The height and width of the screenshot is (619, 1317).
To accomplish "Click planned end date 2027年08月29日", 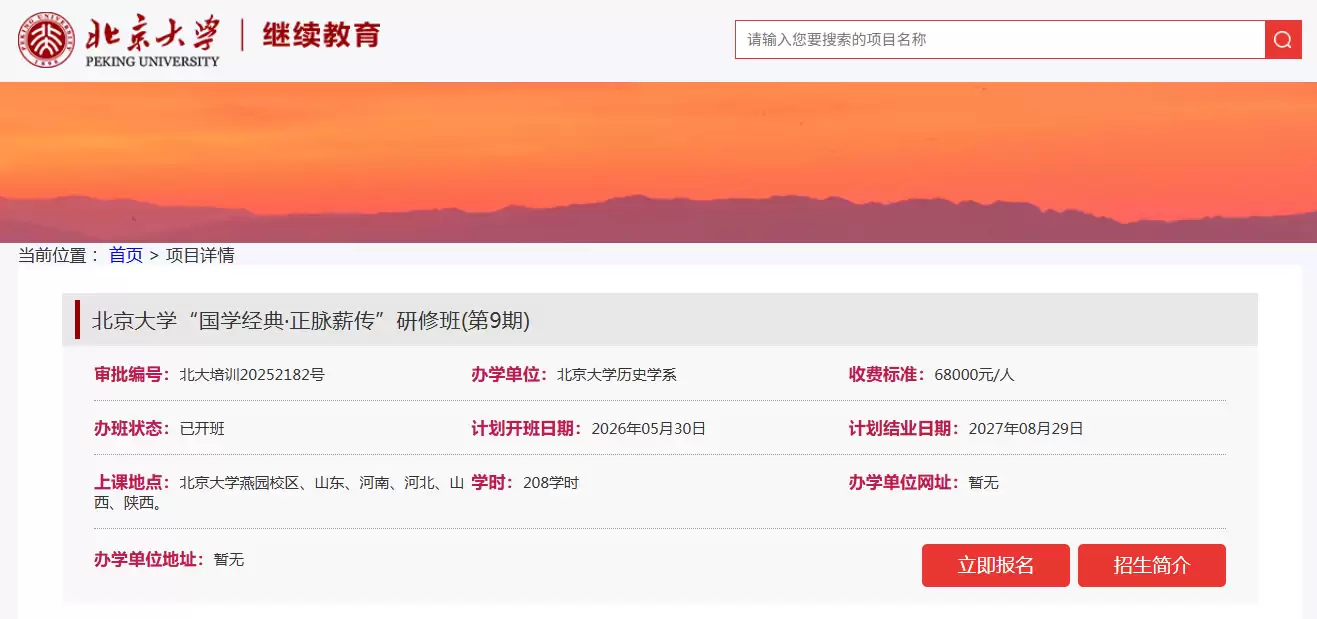I will click(x=1026, y=429).
